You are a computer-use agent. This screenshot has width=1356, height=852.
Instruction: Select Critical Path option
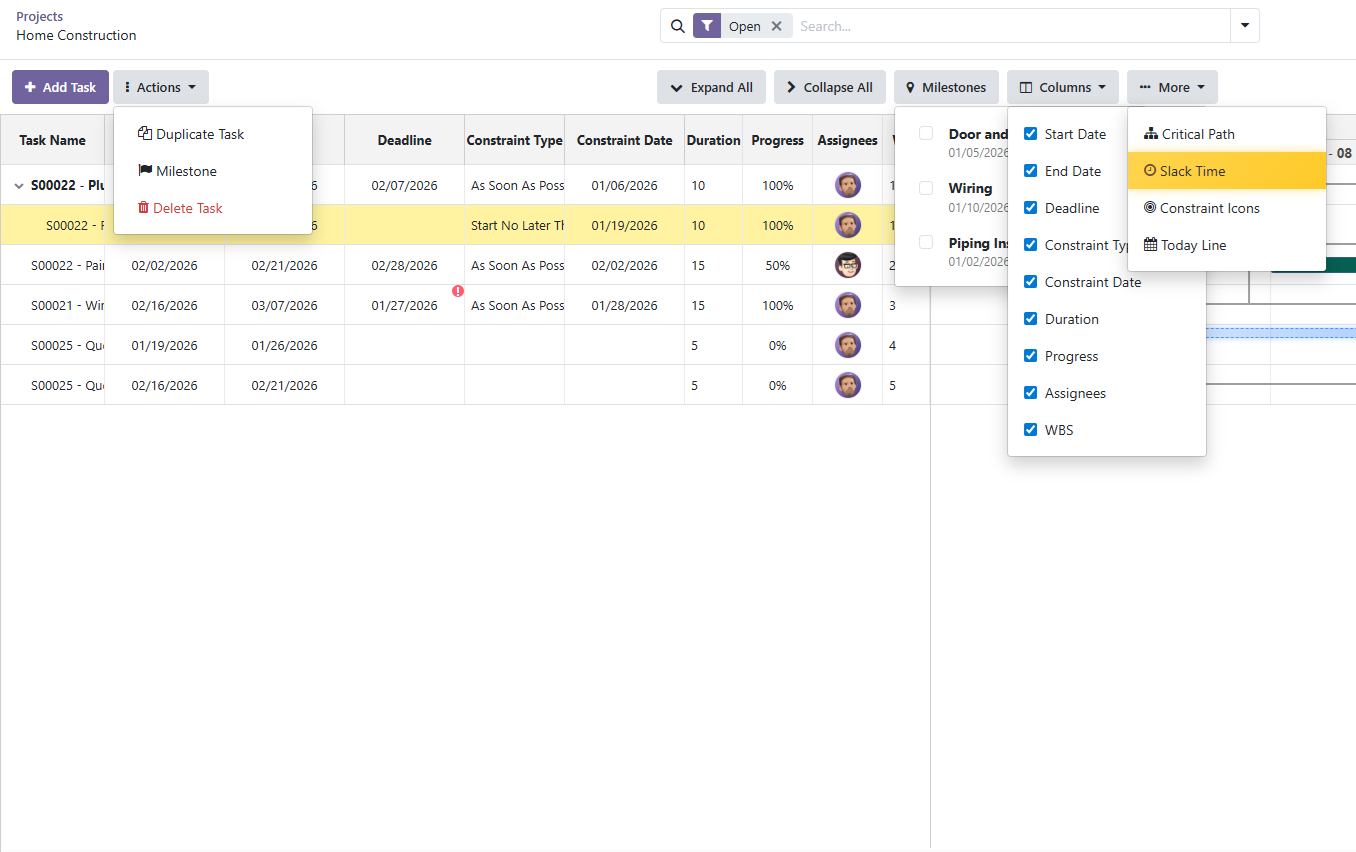tap(1197, 134)
